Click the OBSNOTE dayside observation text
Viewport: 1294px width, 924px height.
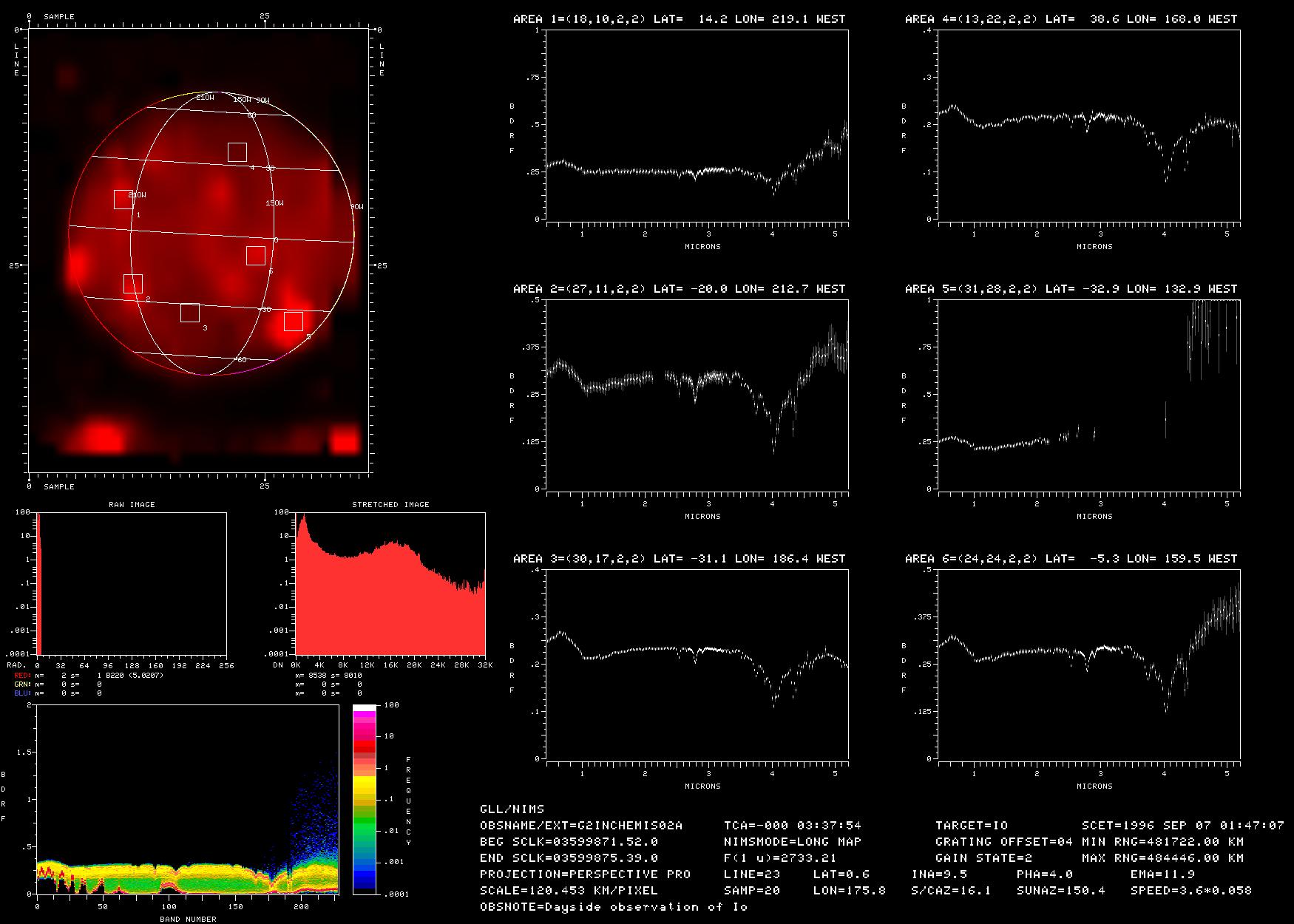pos(613,907)
